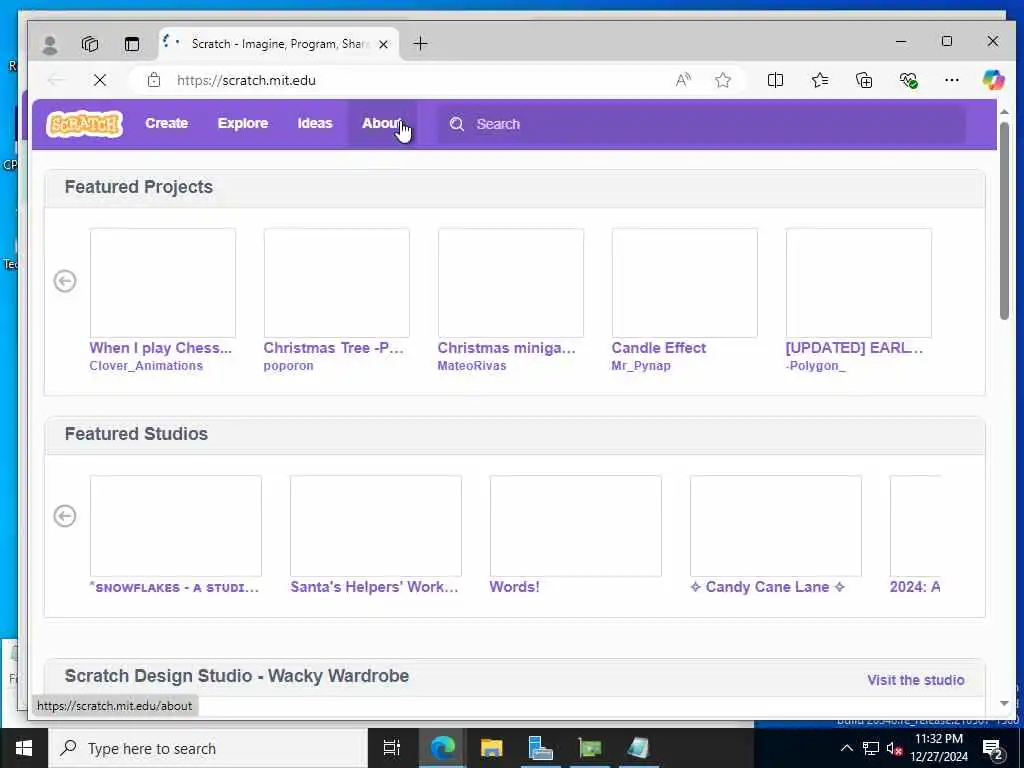Open When I play Chess project link
1024x768 pixels.
161,348
